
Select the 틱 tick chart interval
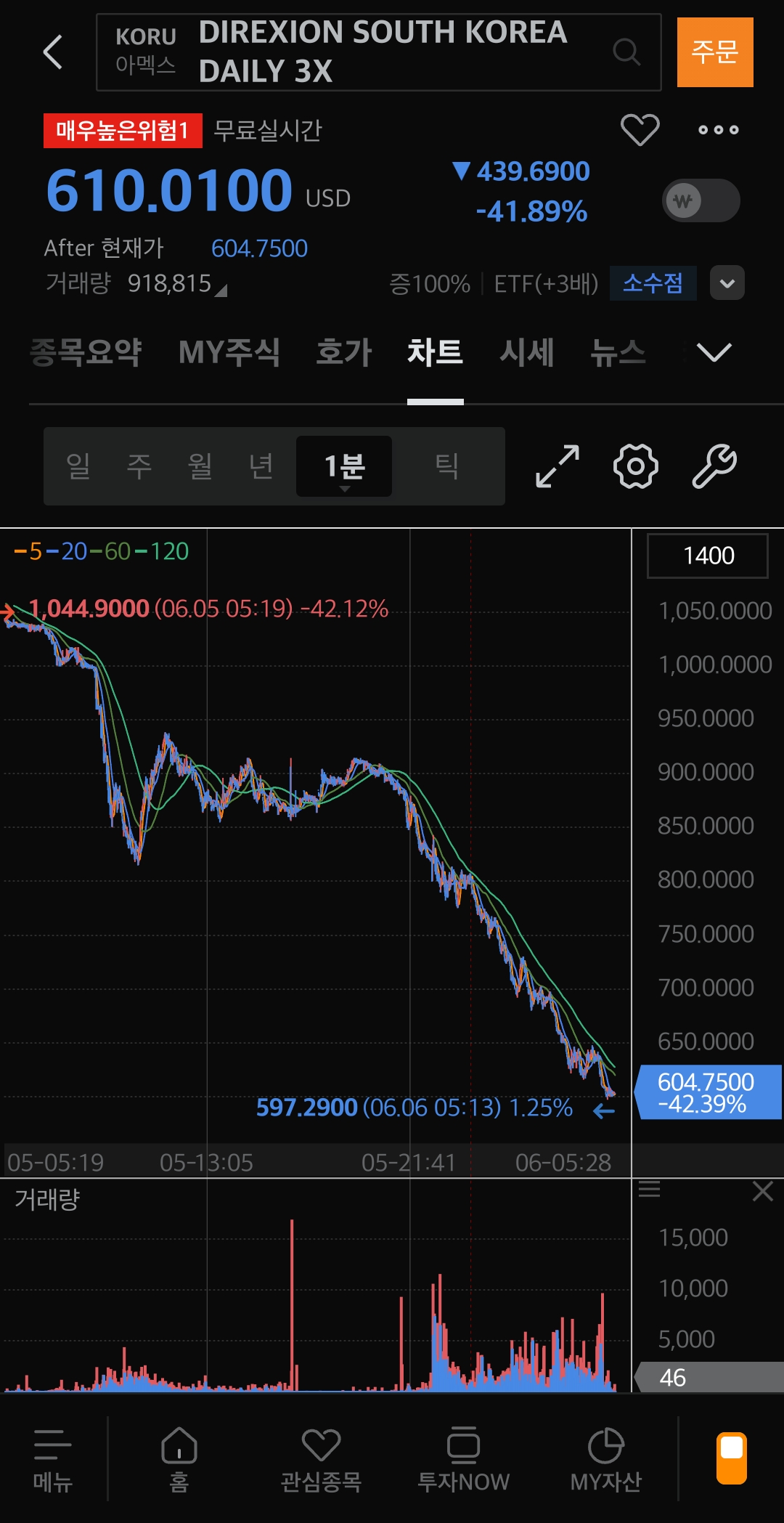click(447, 466)
